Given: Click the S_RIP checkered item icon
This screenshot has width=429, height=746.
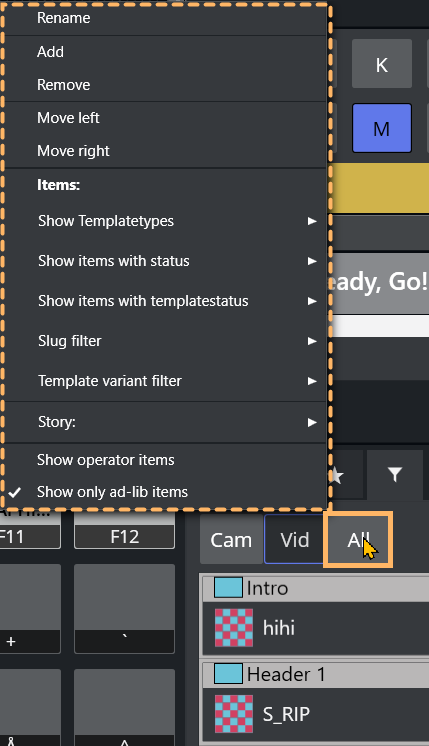Looking at the screenshot, I should coord(234,714).
